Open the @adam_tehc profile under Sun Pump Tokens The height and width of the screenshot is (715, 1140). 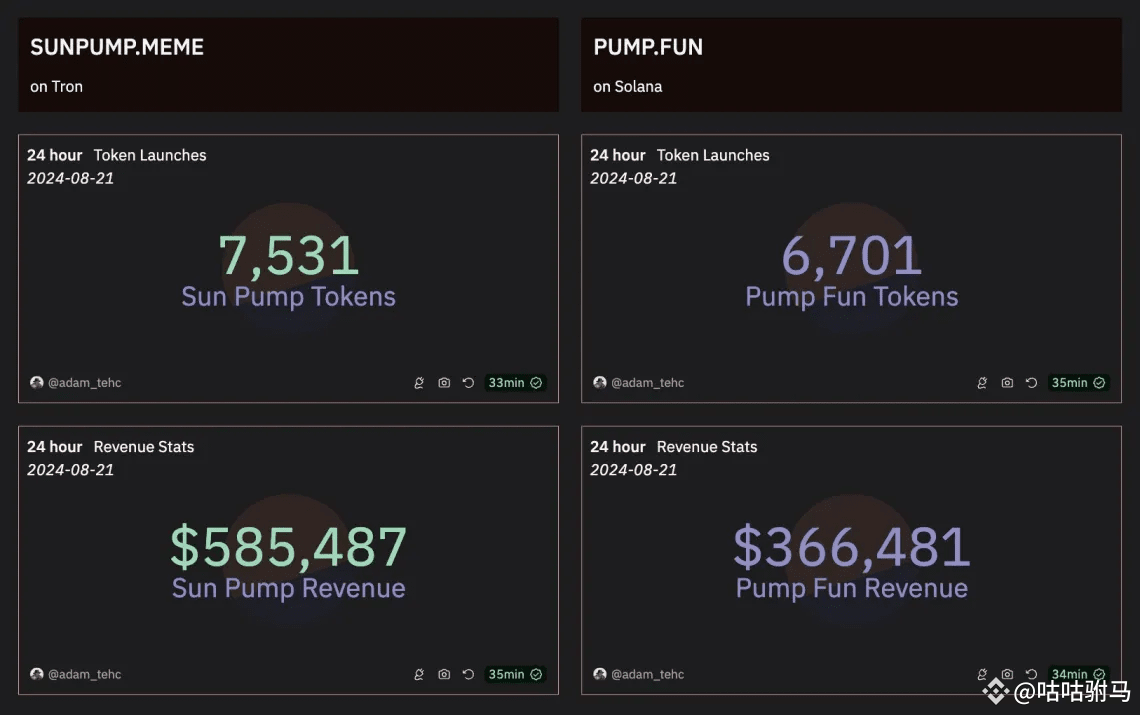(84, 383)
